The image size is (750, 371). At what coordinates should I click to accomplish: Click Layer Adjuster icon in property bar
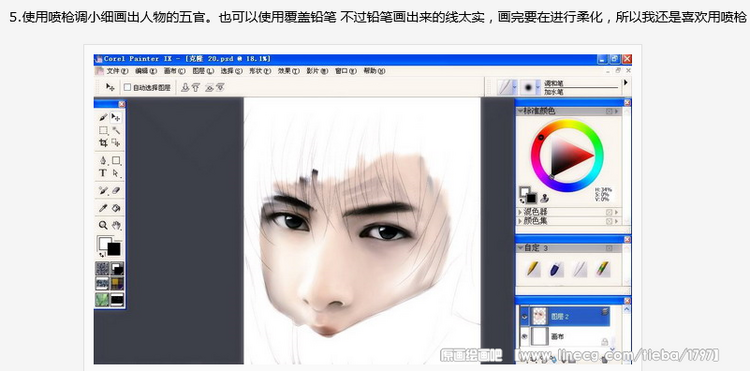coord(110,87)
